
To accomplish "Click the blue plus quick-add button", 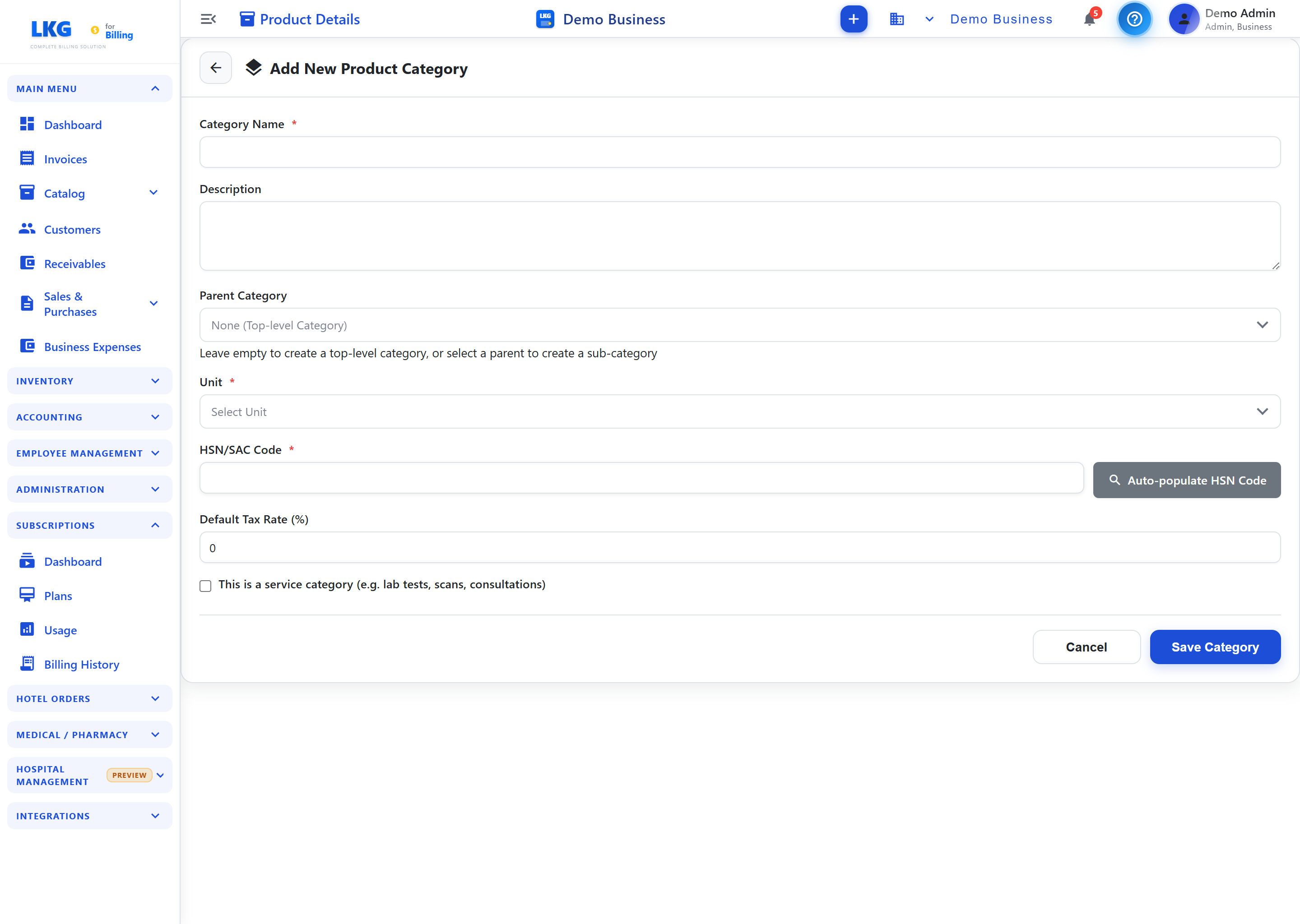I will [x=853, y=19].
